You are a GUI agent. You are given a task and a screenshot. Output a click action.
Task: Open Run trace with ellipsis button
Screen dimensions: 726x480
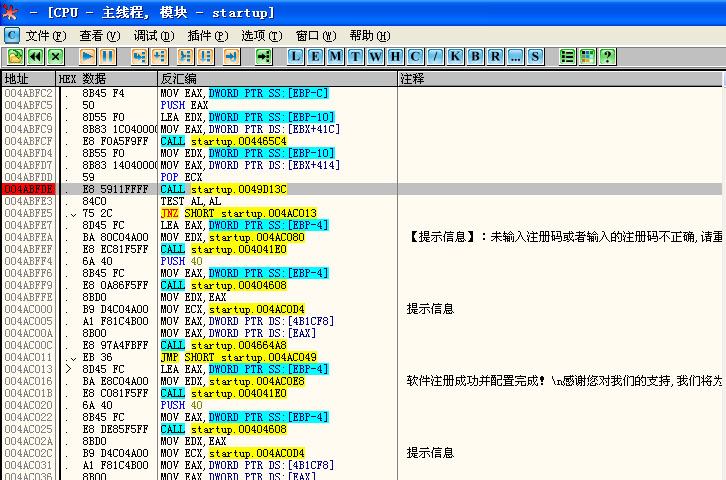(515, 56)
